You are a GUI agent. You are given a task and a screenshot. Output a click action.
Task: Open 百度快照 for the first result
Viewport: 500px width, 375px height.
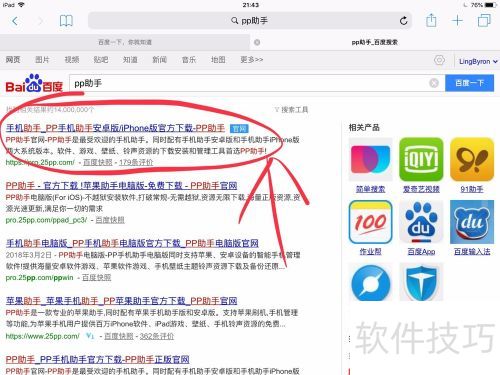tap(98, 162)
